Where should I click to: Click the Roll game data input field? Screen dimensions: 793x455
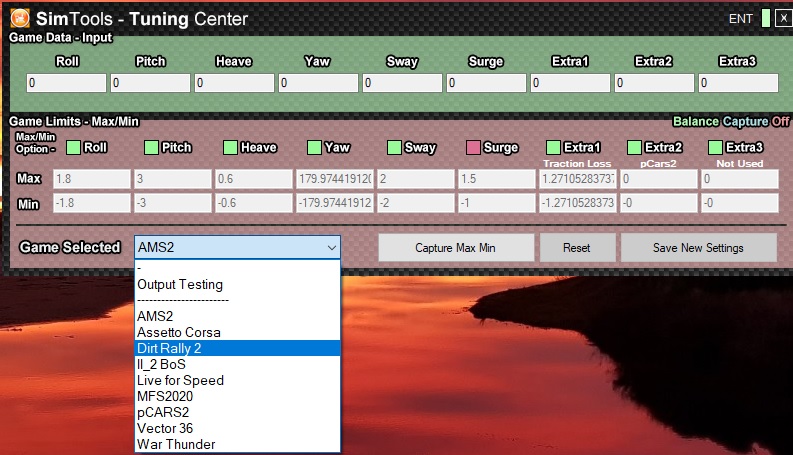(66, 83)
